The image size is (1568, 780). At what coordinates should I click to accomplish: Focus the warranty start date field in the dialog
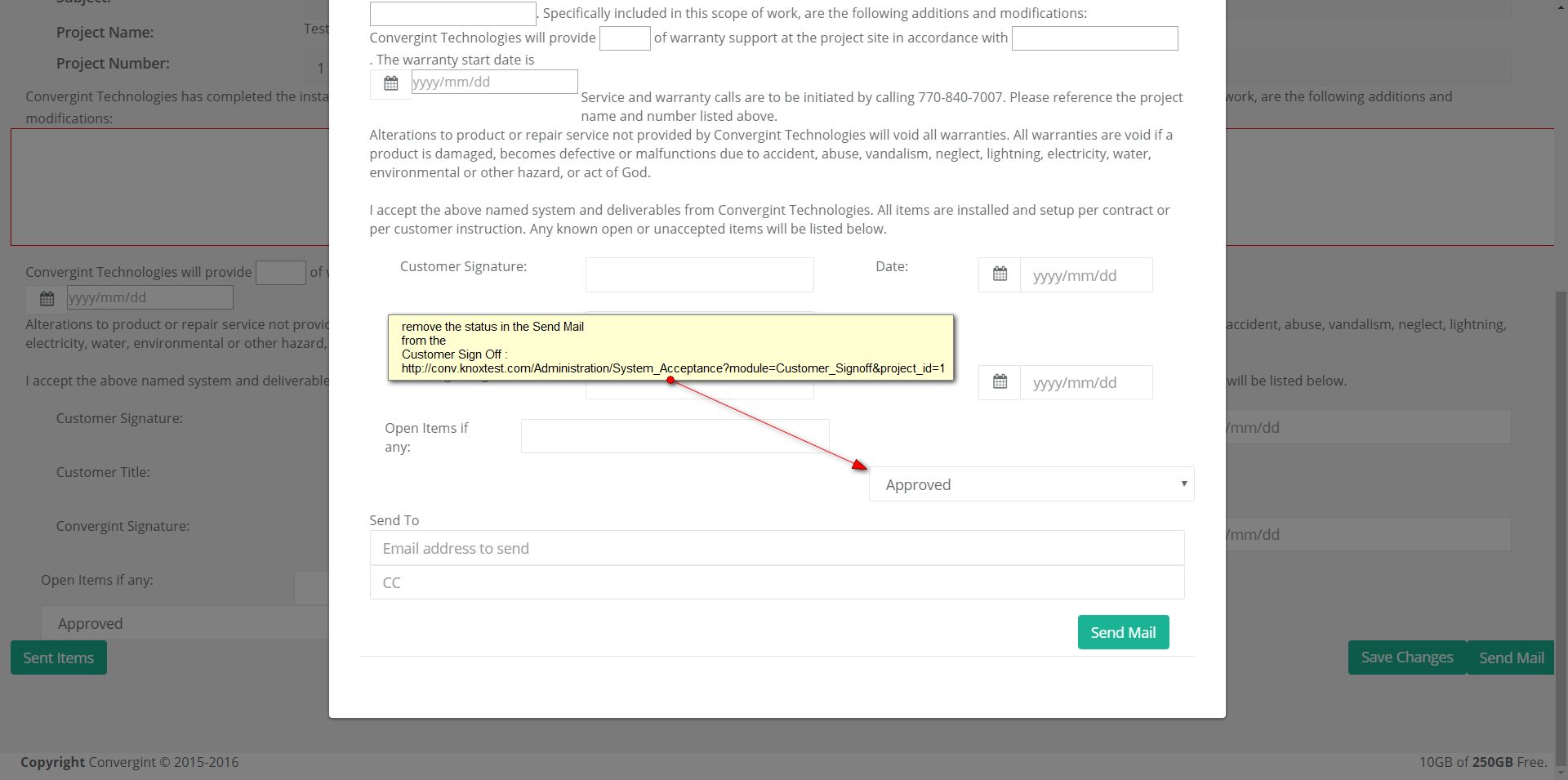pyautogui.click(x=494, y=82)
